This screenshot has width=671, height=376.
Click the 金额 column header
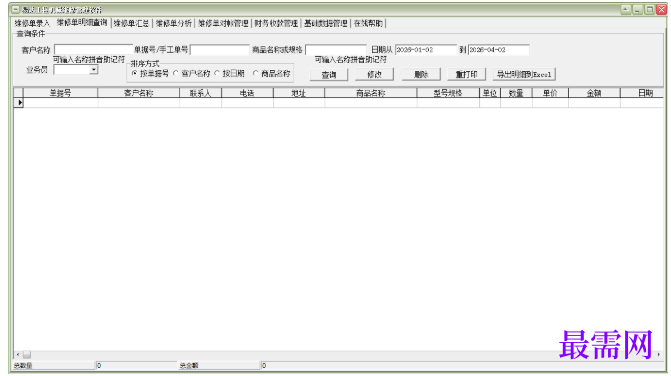(594, 93)
